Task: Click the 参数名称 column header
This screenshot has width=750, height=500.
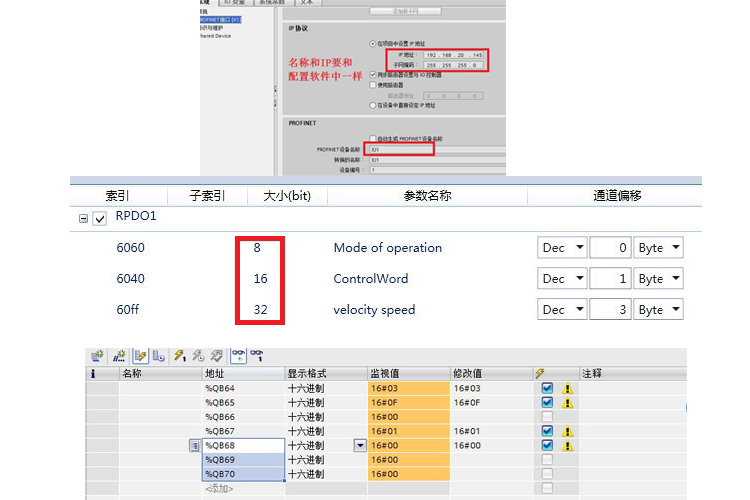Action: coord(427,196)
